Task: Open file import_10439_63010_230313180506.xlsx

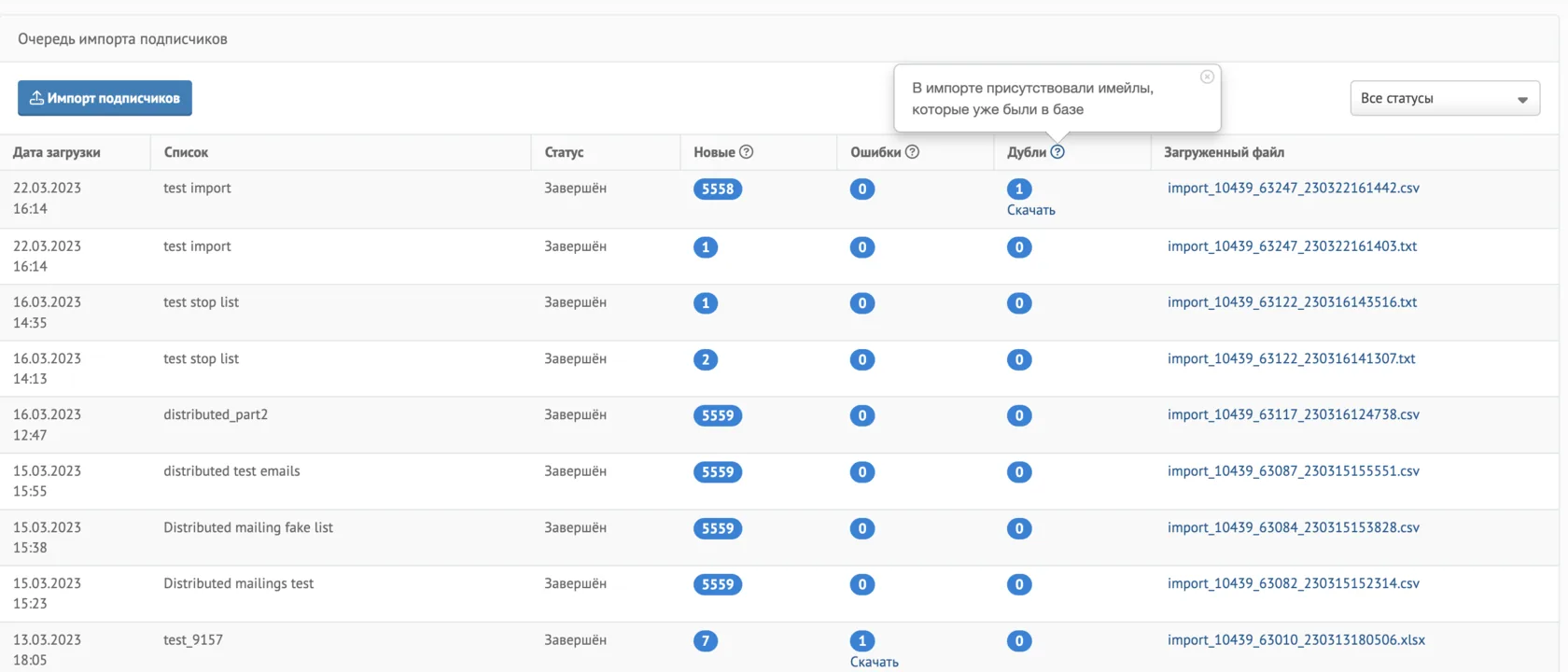Action: pyautogui.click(x=1296, y=640)
